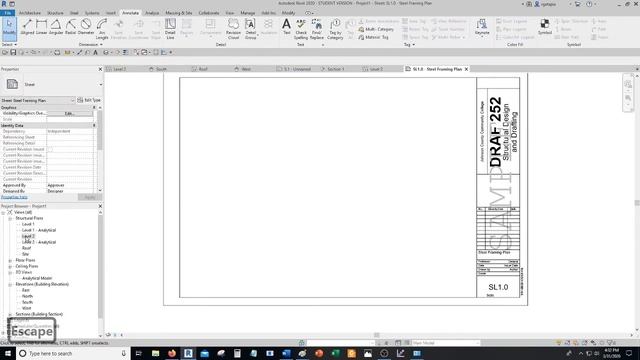
Task: Open the Structure ribbon tab
Action: (x=55, y=13)
